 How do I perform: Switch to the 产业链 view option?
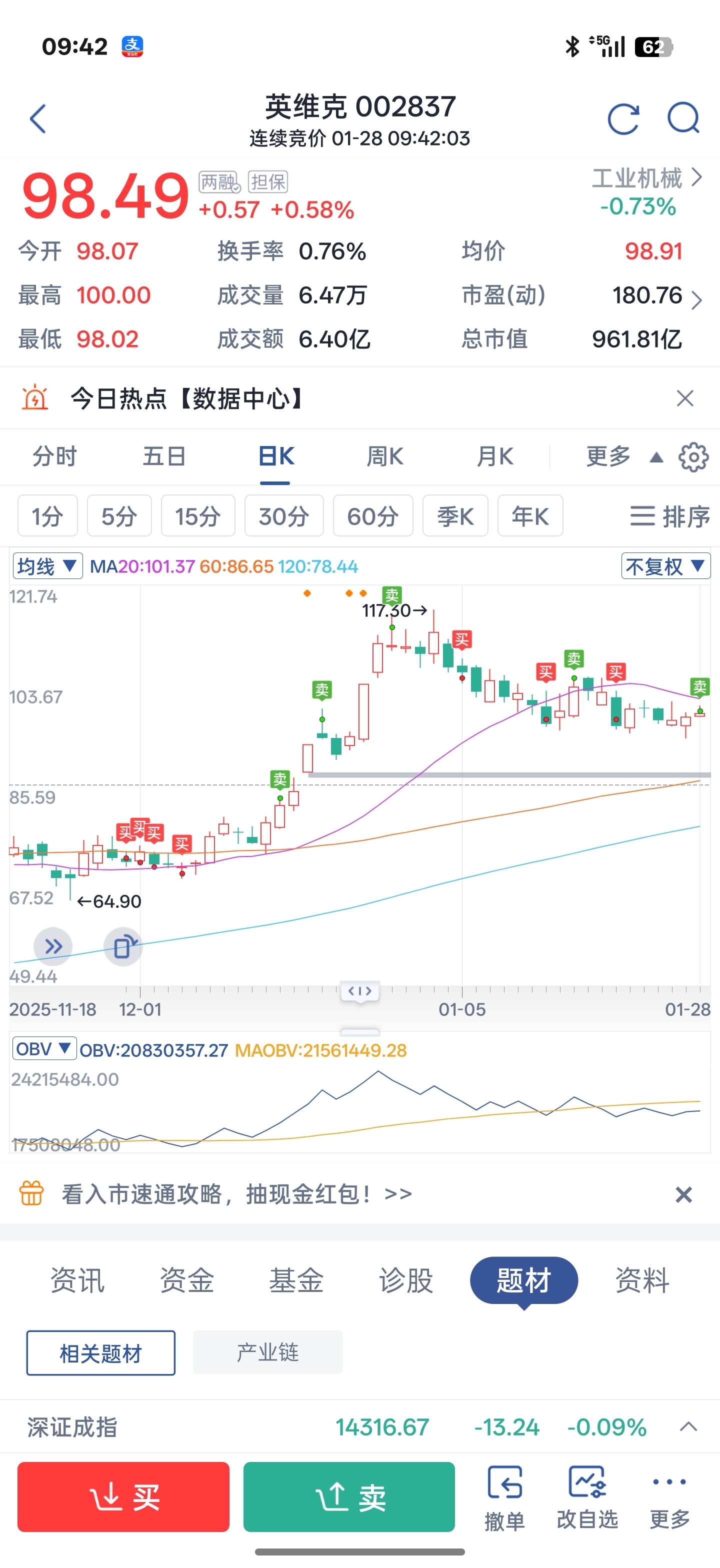tap(267, 1352)
